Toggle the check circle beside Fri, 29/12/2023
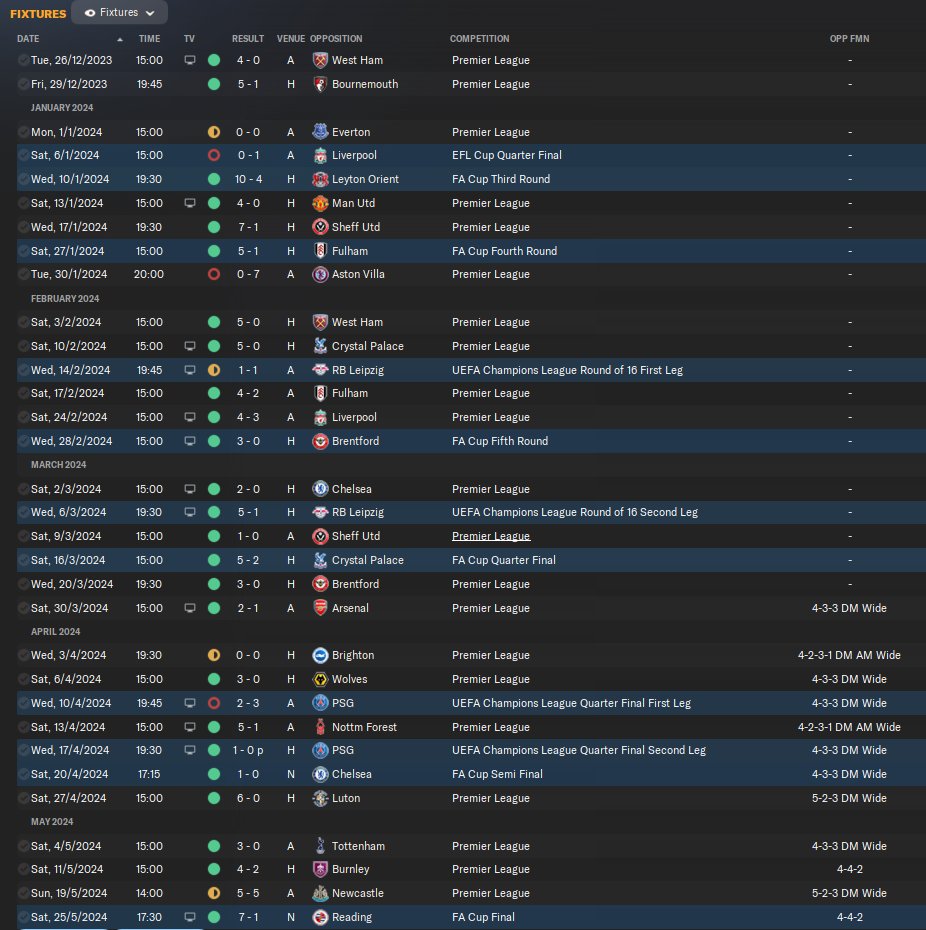The width and height of the screenshot is (926, 930). (23, 84)
